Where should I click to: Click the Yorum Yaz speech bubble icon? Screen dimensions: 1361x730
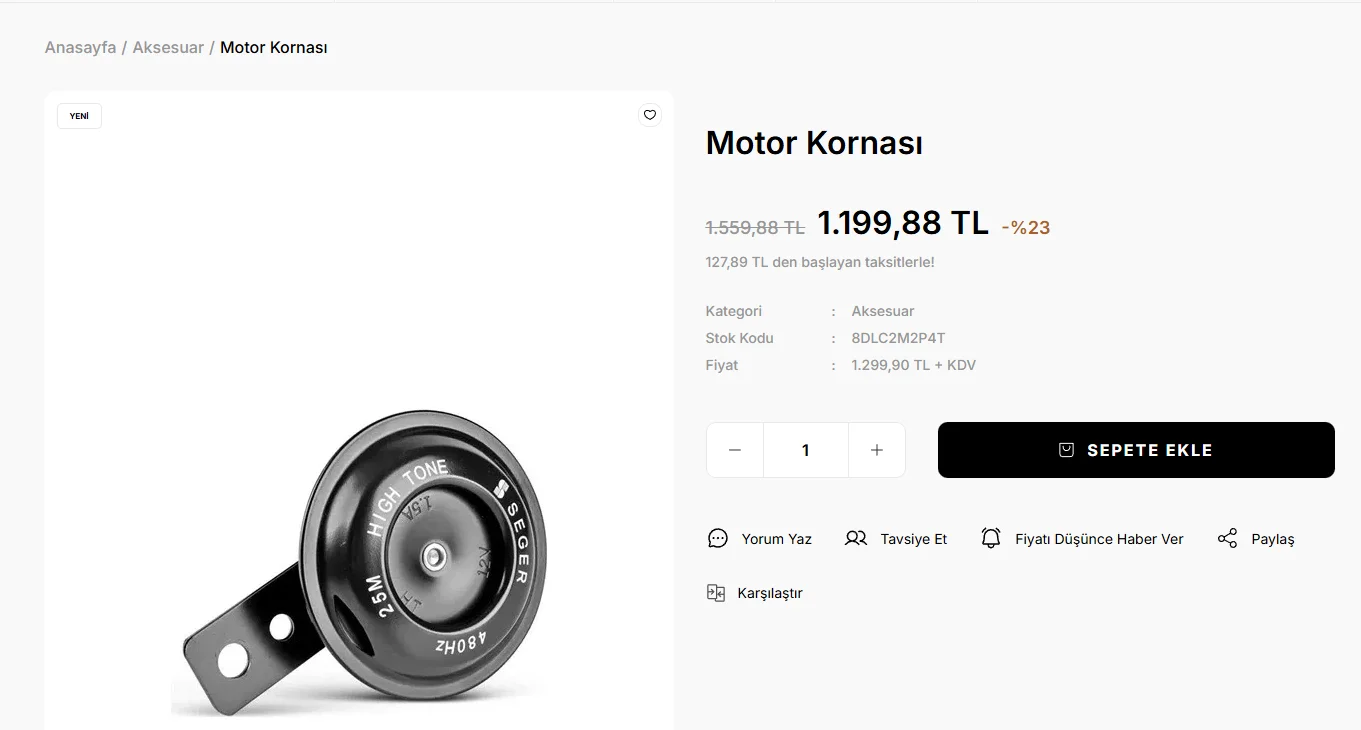click(718, 539)
